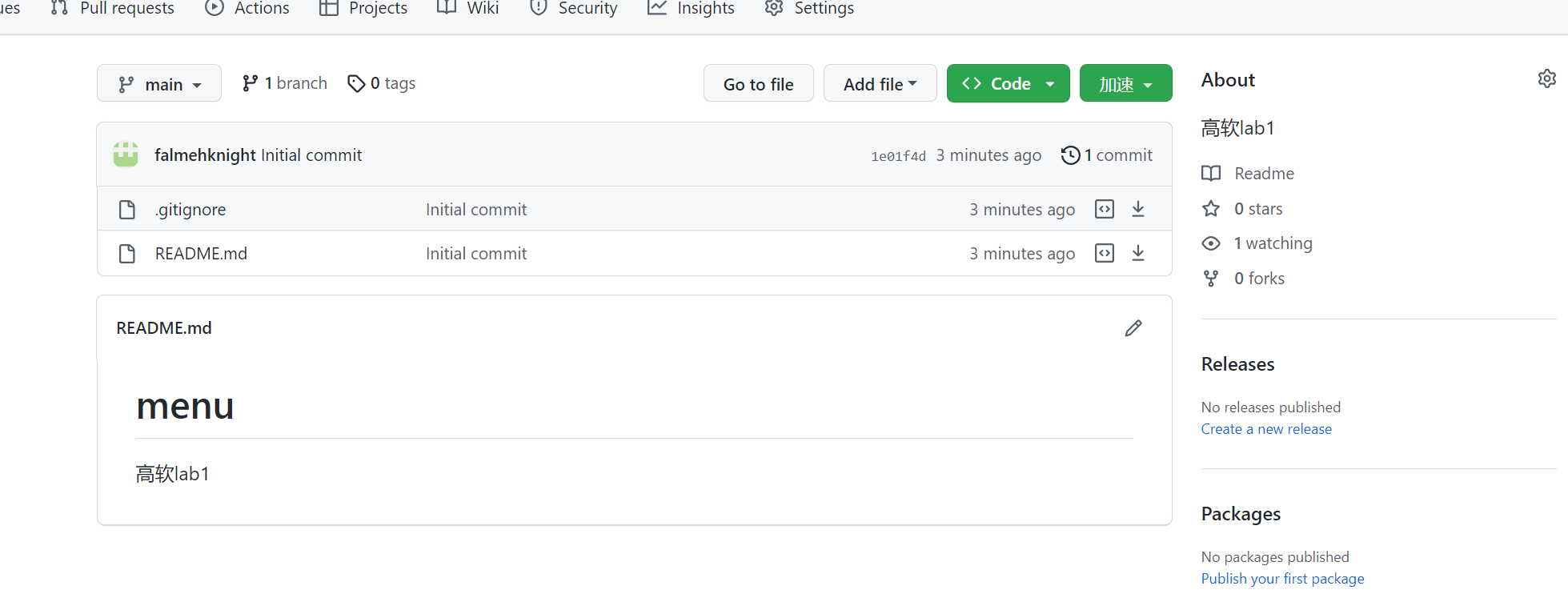Click the About settings gear icon
This screenshot has width=1568, height=594.
click(1546, 78)
